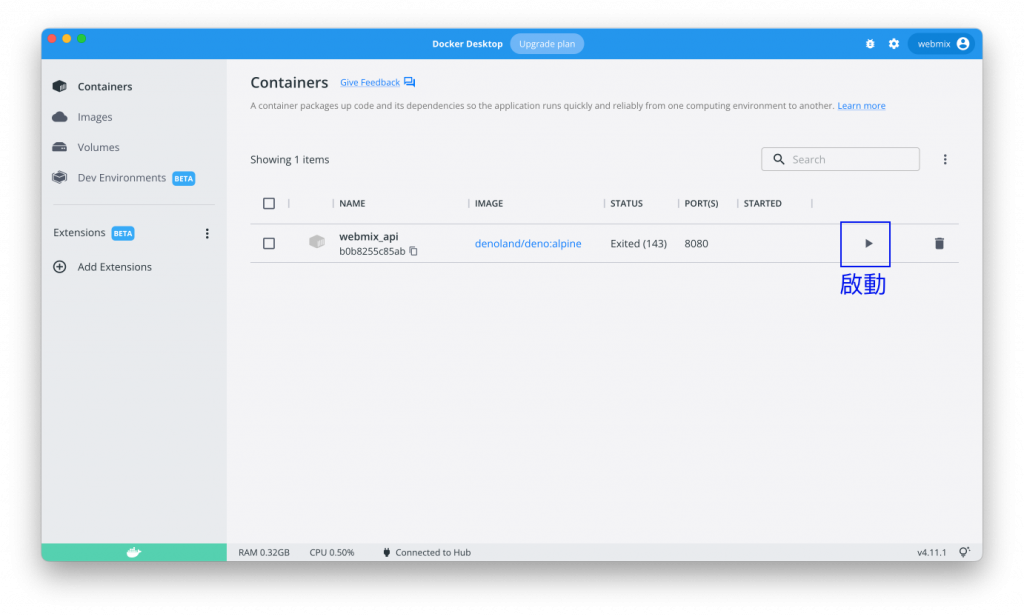Select the webmix_api container checkbox
The width and height of the screenshot is (1024, 616).
(x=268, y=243)
